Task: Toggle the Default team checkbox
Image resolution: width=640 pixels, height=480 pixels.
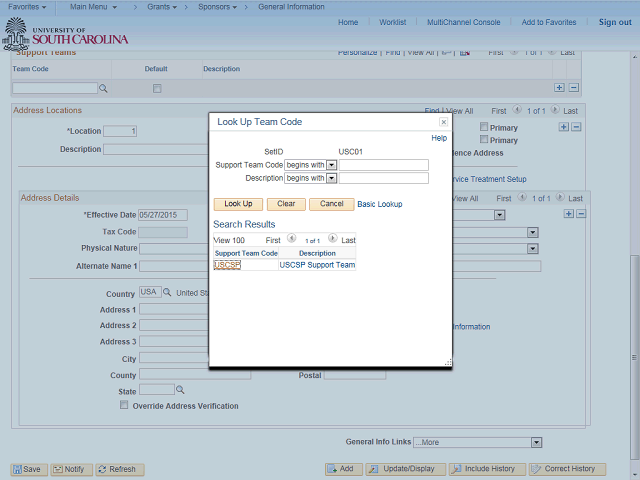Action: (x=157, y=88)
